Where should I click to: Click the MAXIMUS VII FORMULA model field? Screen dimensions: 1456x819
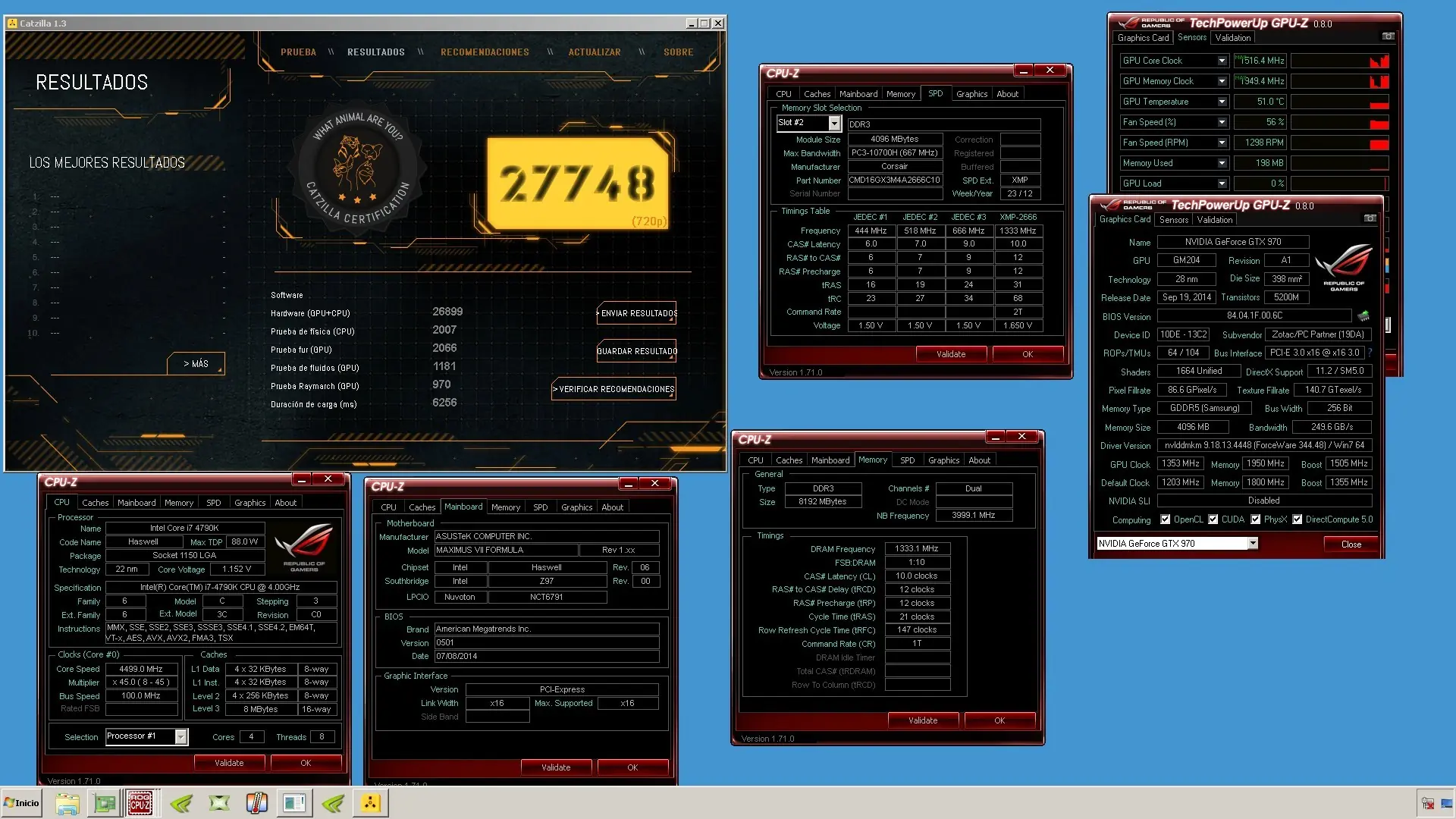[x=505, y=550]
